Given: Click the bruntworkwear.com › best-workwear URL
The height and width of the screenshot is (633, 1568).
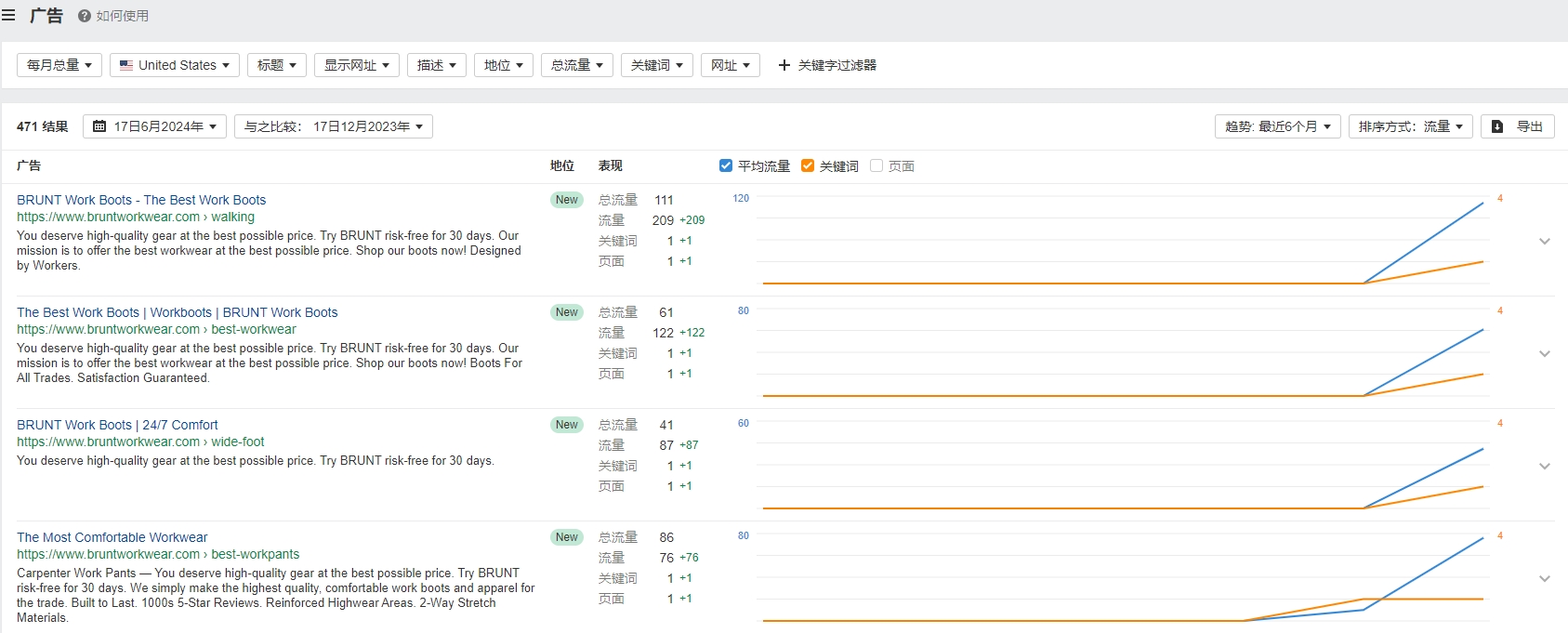Looking at the screenshot, I should click(156, 329).
